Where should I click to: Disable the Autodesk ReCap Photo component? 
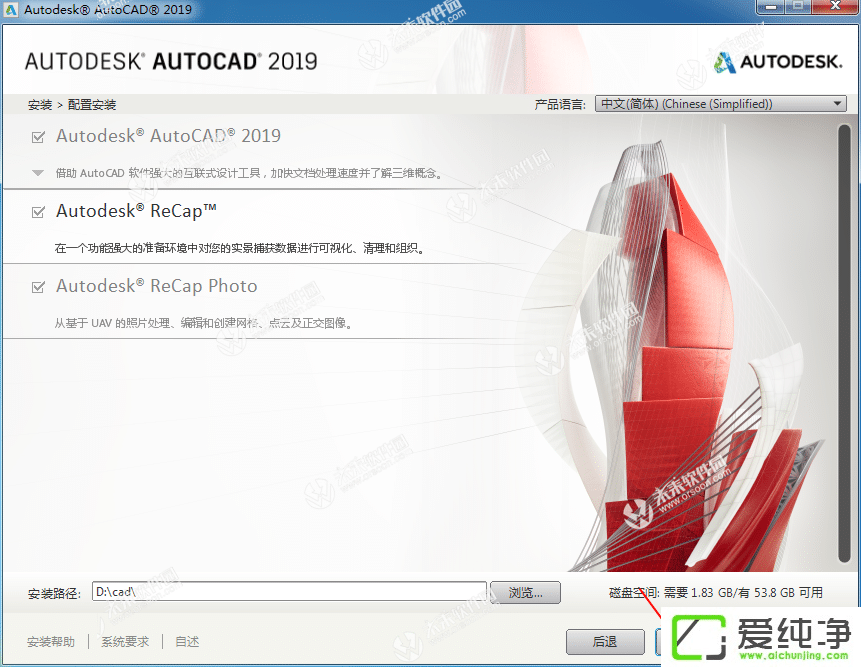click(37, 285)
